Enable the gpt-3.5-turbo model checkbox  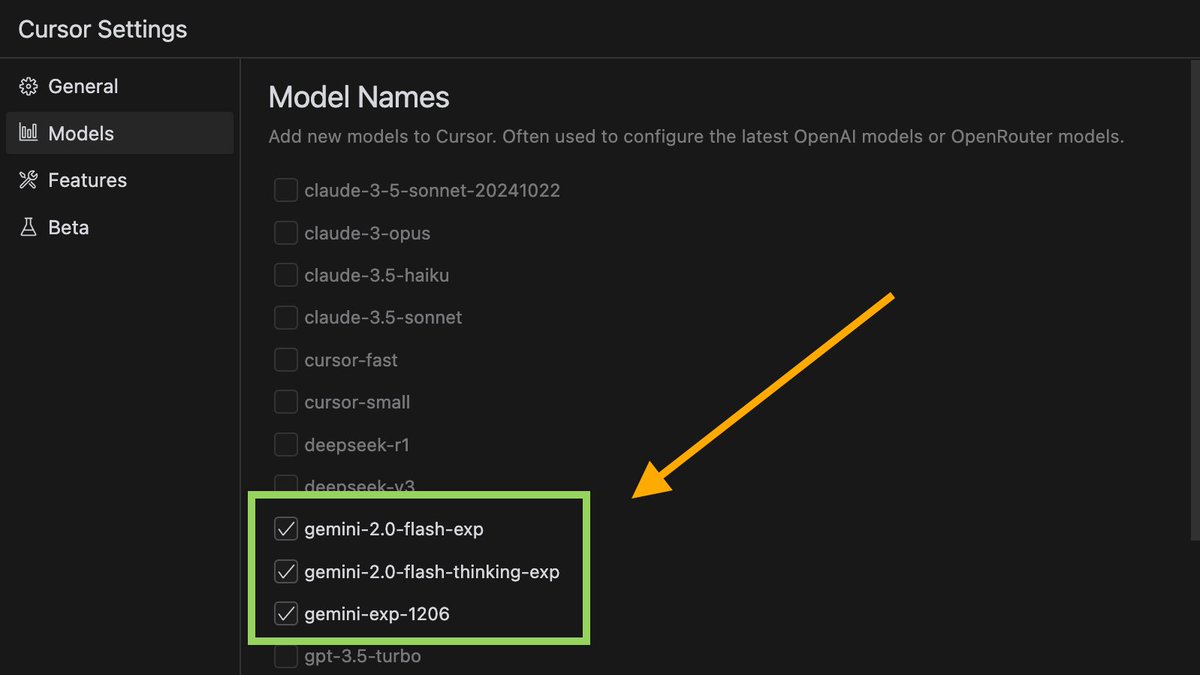click(285, 656)
